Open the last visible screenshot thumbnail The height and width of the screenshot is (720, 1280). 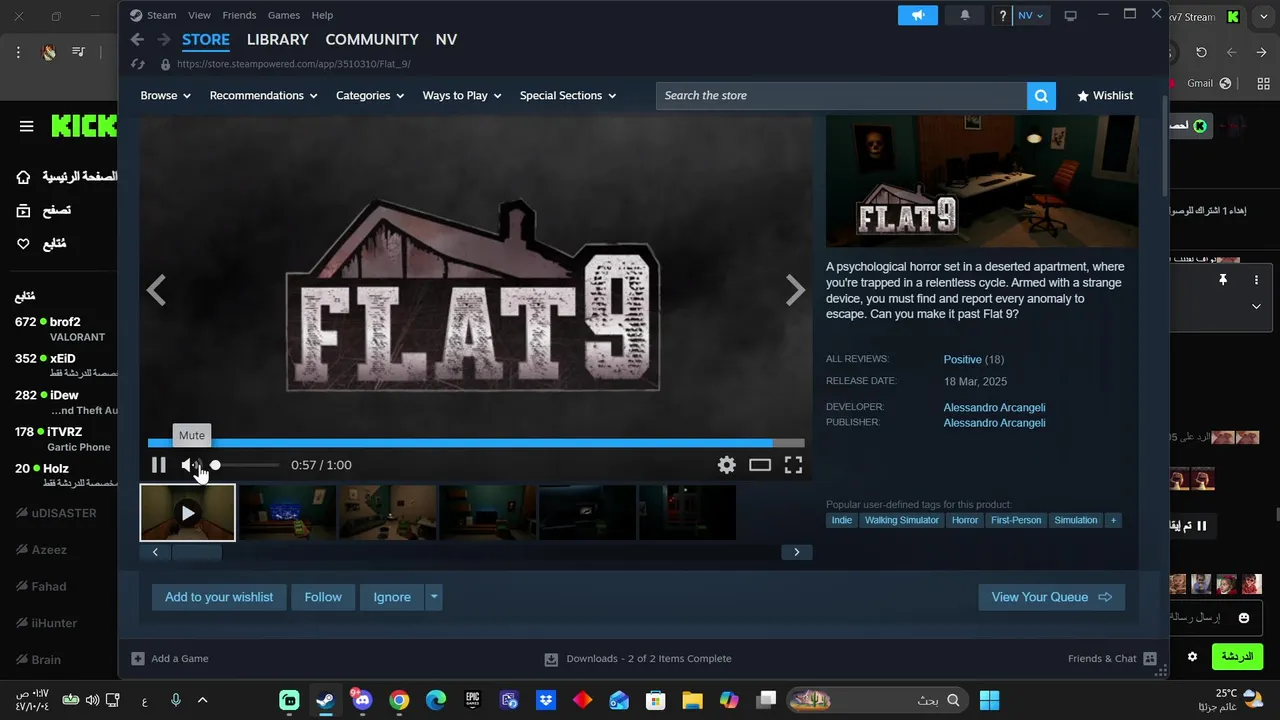tap(687, 513)
